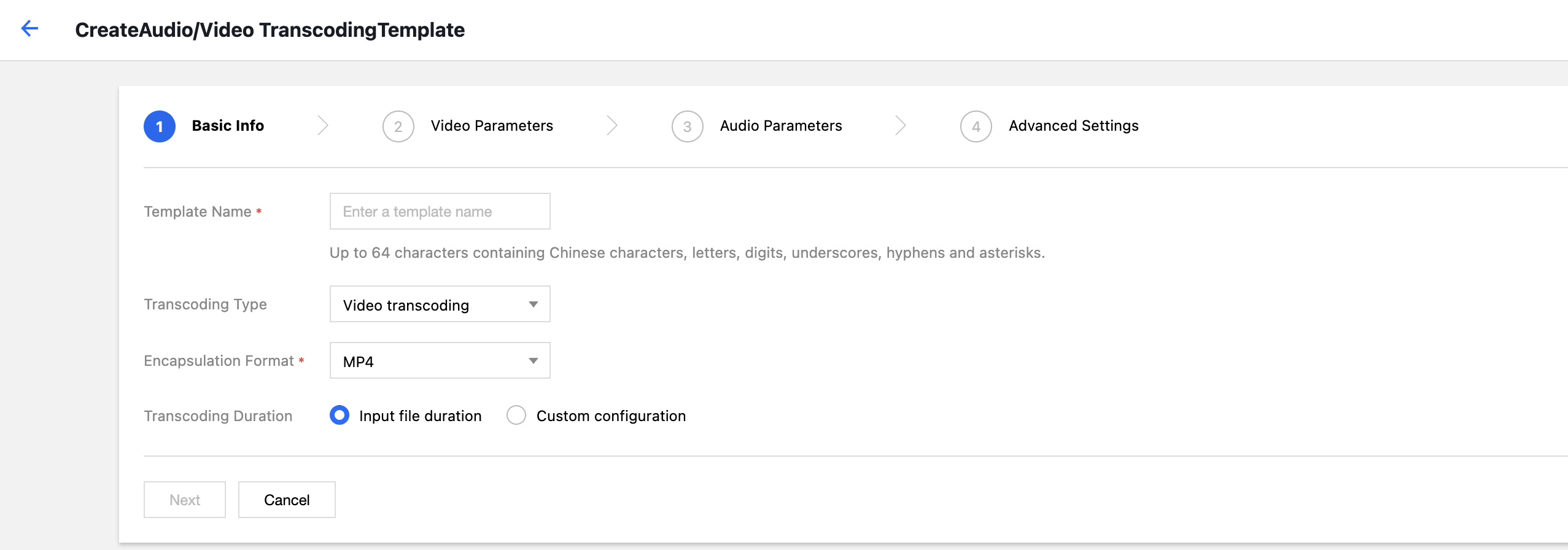The height and width of the screenshot is (550, 1568).
Task: Click chevron after Audio Parameters step
Action: click(x=900, y=125)
